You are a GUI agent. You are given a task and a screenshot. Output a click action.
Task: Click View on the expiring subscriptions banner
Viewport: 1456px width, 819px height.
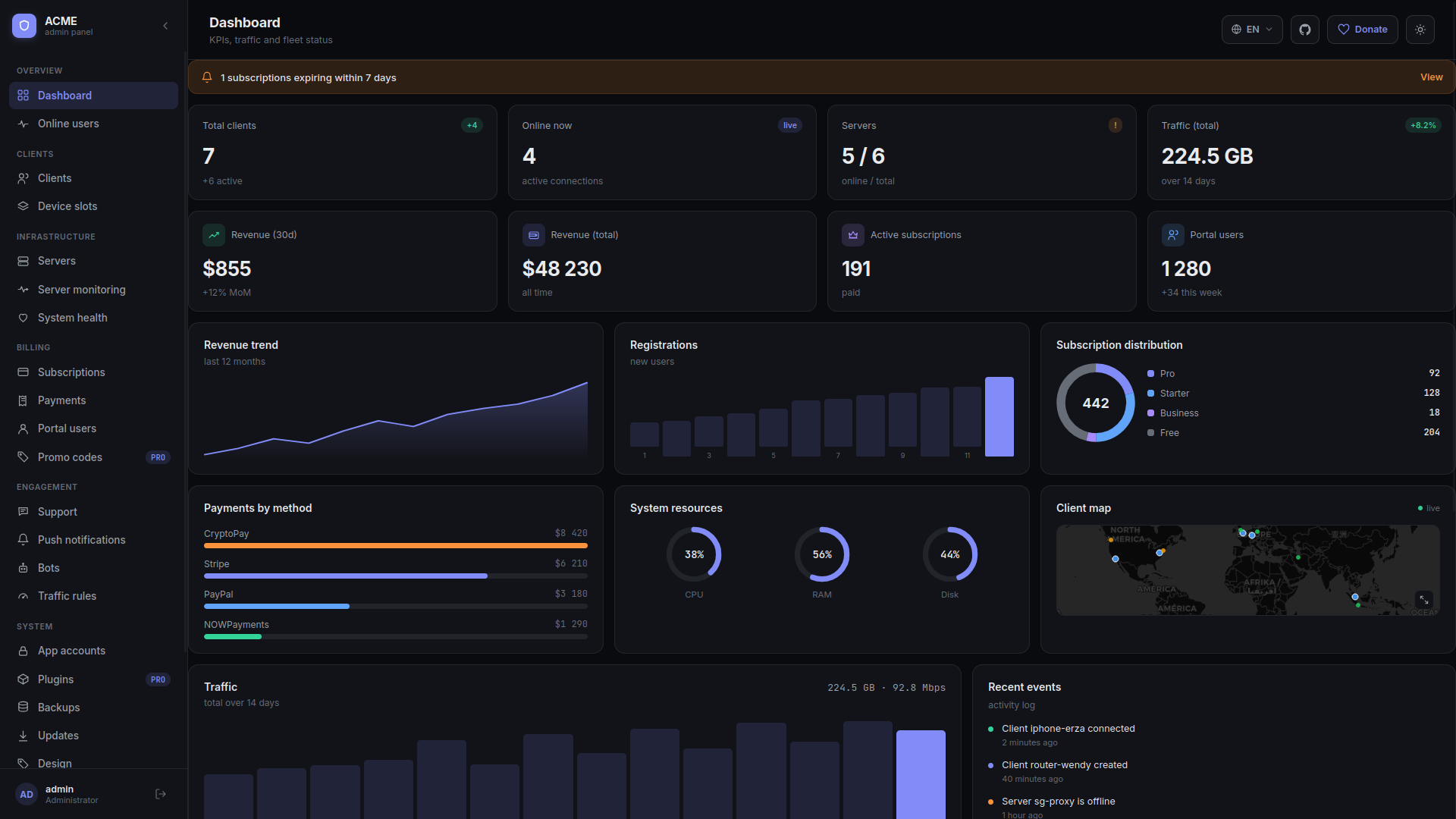click(1431, 77)
